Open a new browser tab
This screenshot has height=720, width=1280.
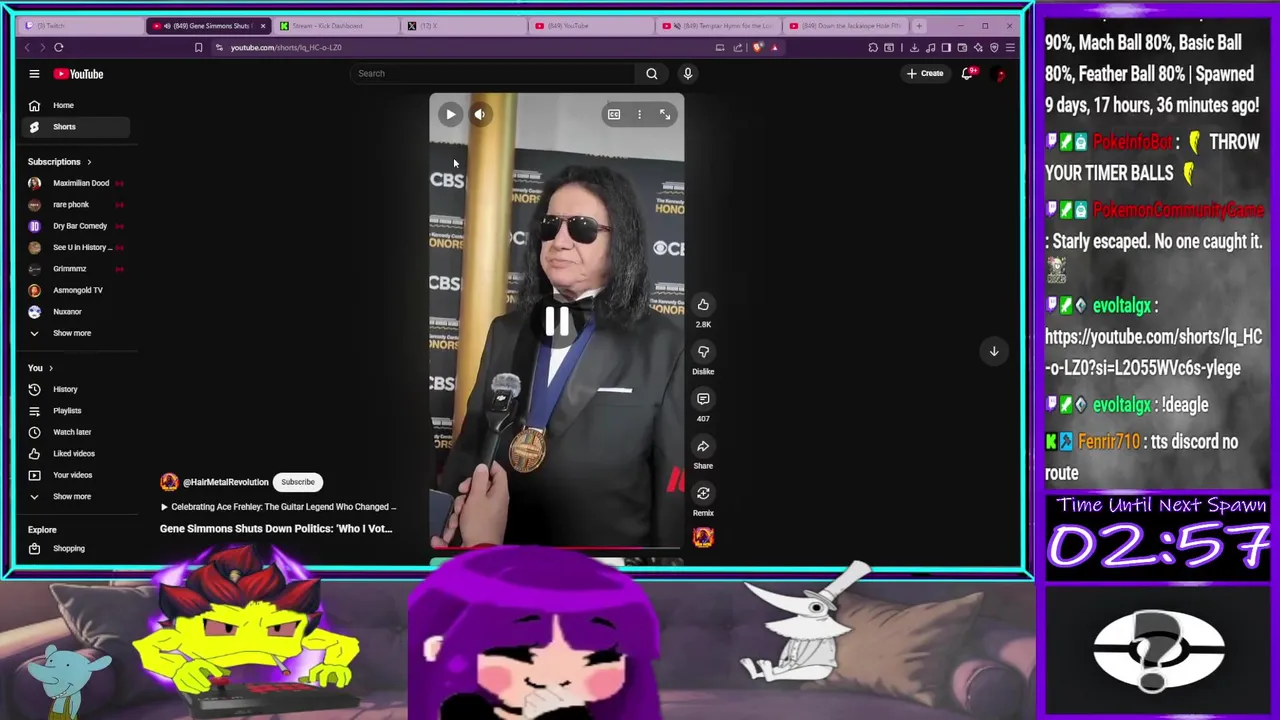919,26
